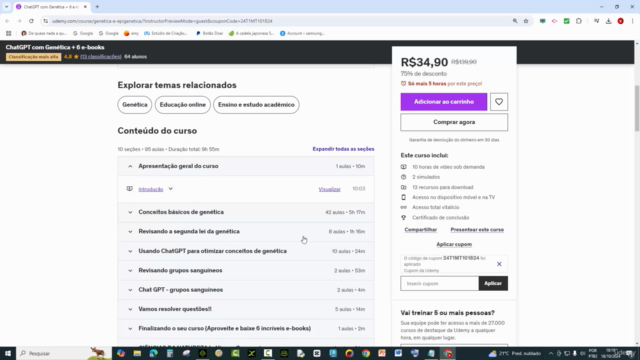Open PowerPoint from the taskbar
Screen dimensions: 640x360
point(382,353)
